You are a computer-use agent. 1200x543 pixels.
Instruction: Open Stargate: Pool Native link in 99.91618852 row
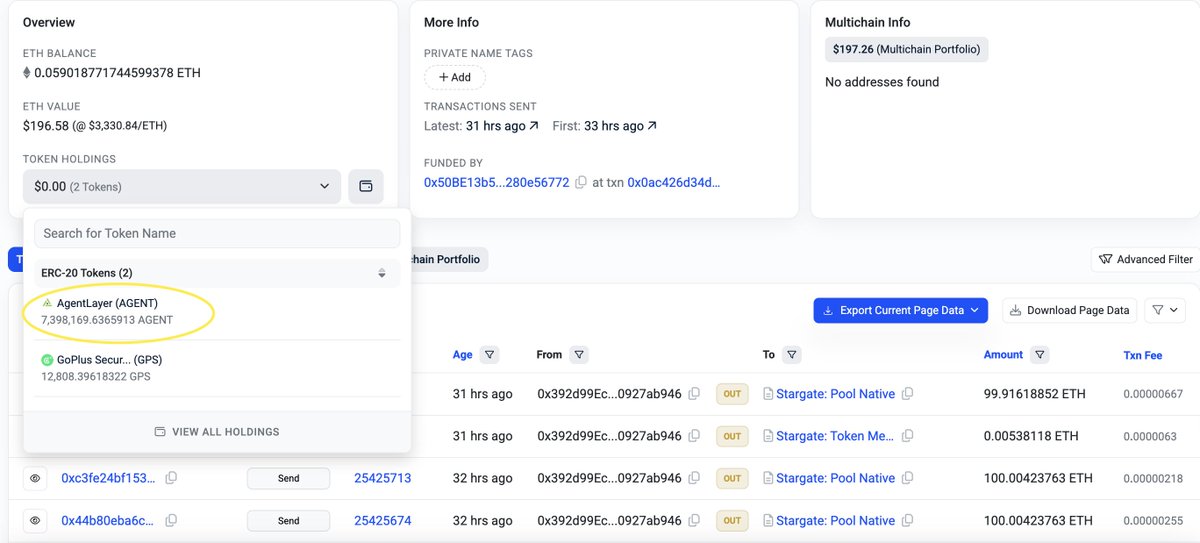(x=836, y=394)
